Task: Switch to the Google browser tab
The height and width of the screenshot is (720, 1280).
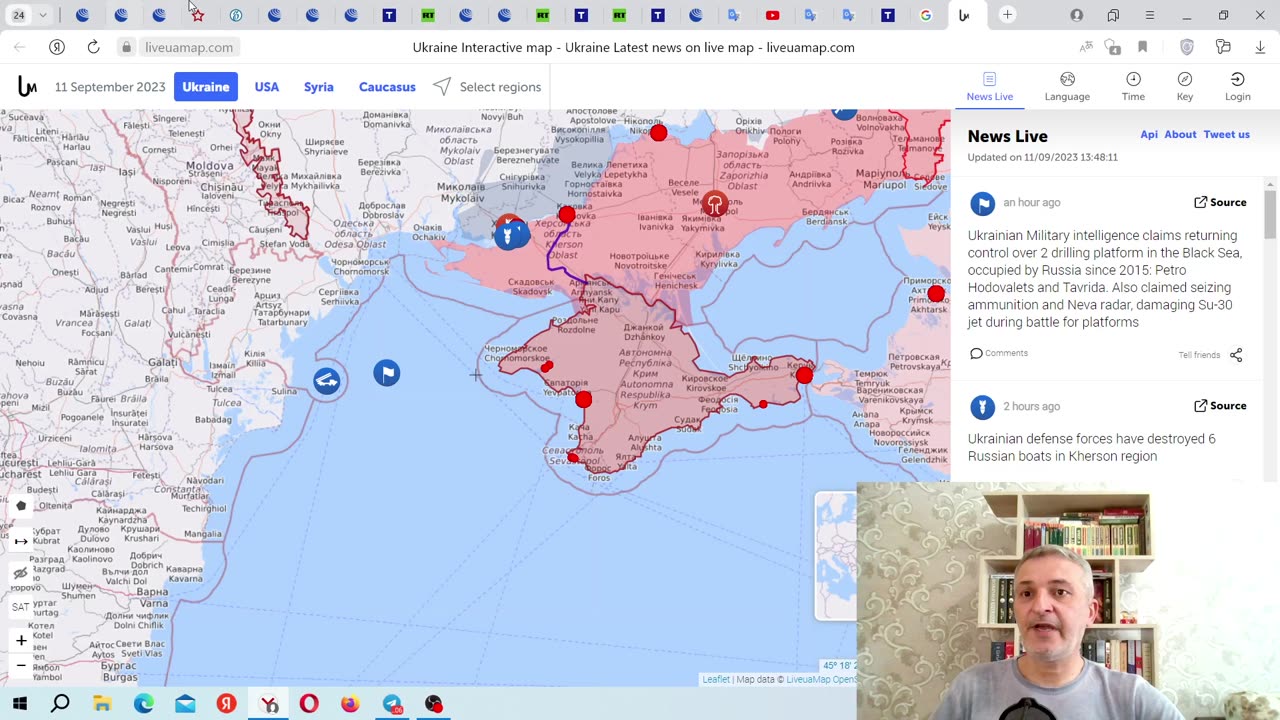Action: [926, 15]
